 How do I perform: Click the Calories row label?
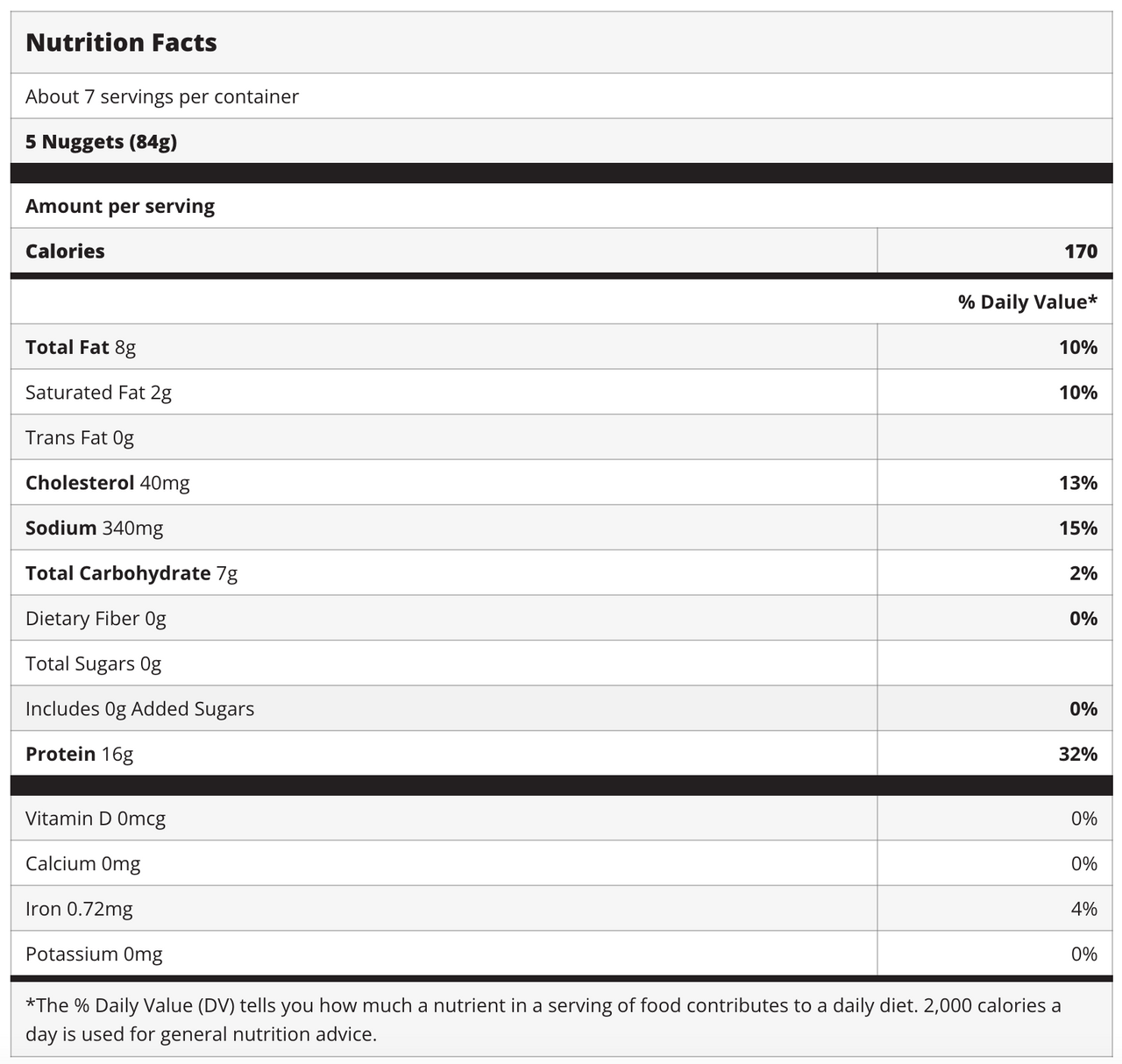point(65,252)
